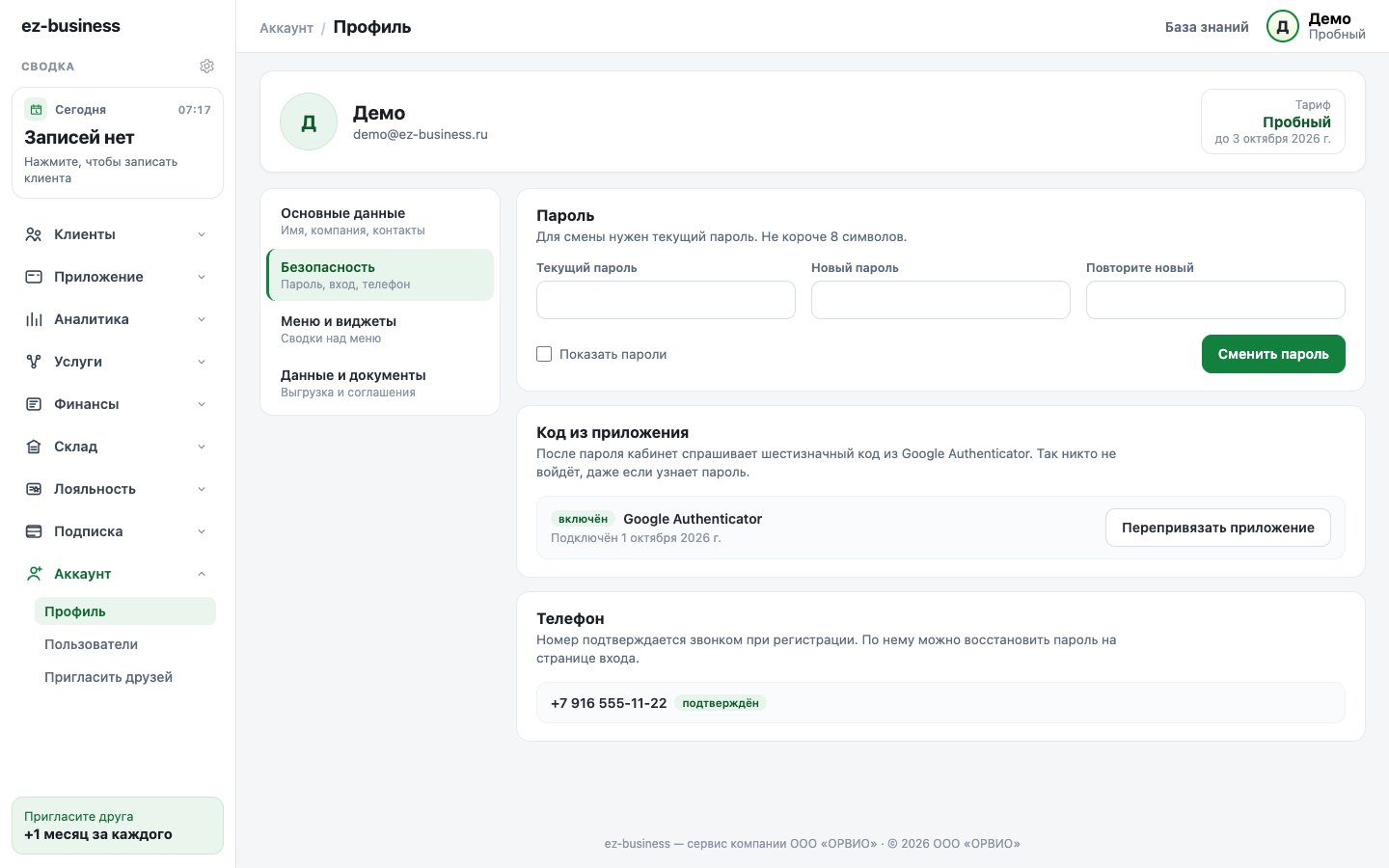Screen dimensions: 1389x868
Task: Click the Аккаунт breadcrumb link
Action: coord(286,28)
